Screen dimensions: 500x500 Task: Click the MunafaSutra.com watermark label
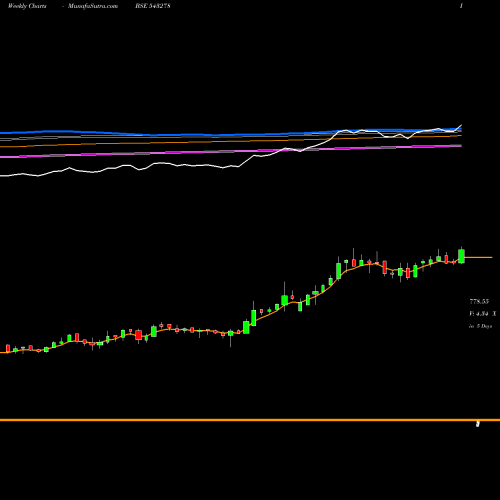[x=93, y=6]
